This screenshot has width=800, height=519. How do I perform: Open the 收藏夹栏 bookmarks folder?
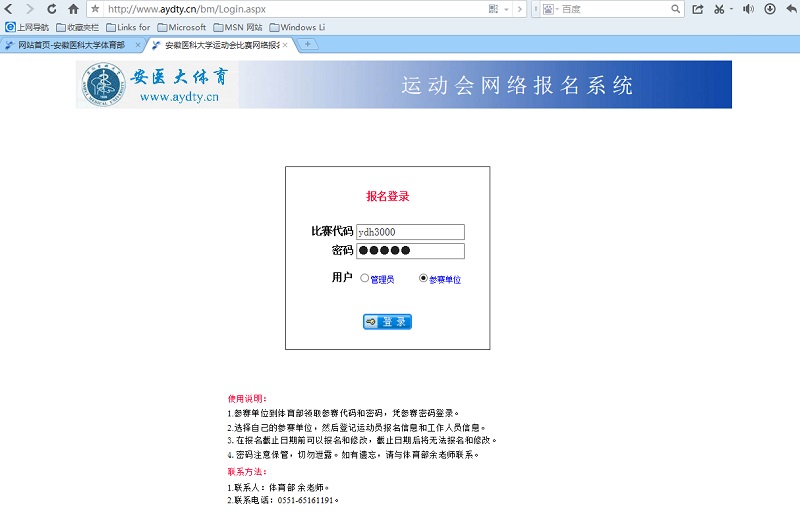coord(78,27)
